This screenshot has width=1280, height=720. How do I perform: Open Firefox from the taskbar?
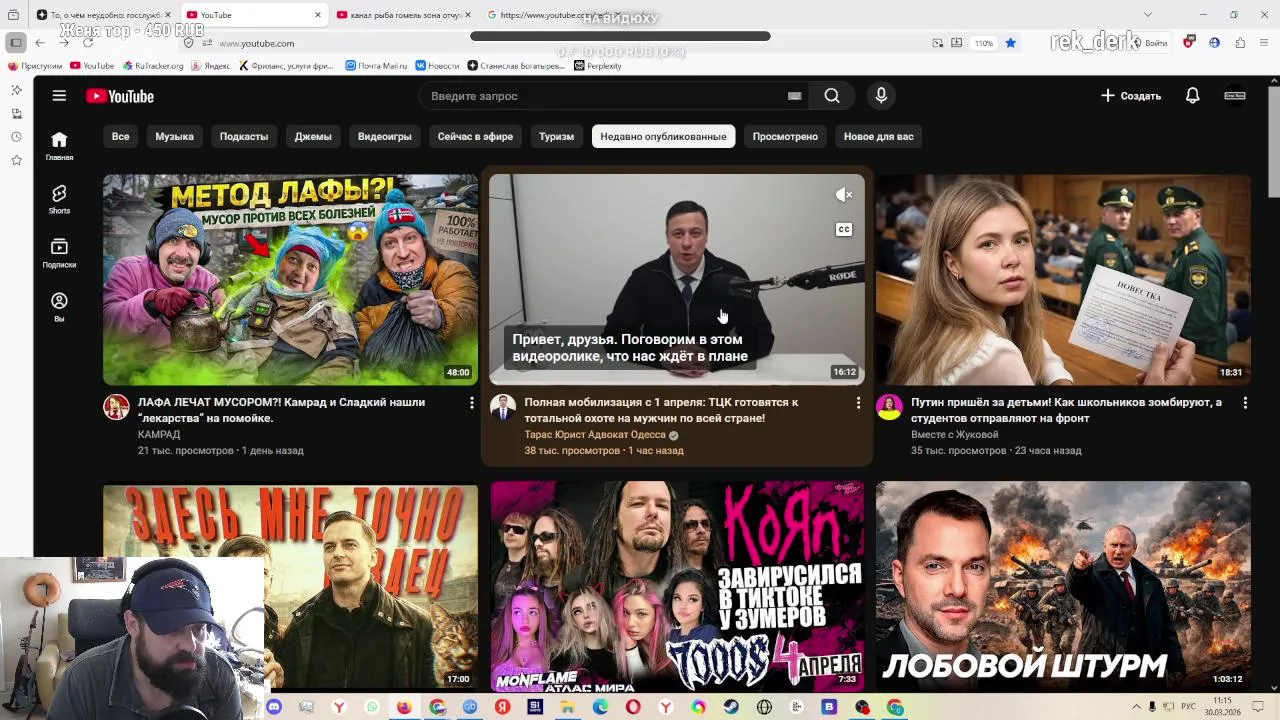(x=404, y=707)
